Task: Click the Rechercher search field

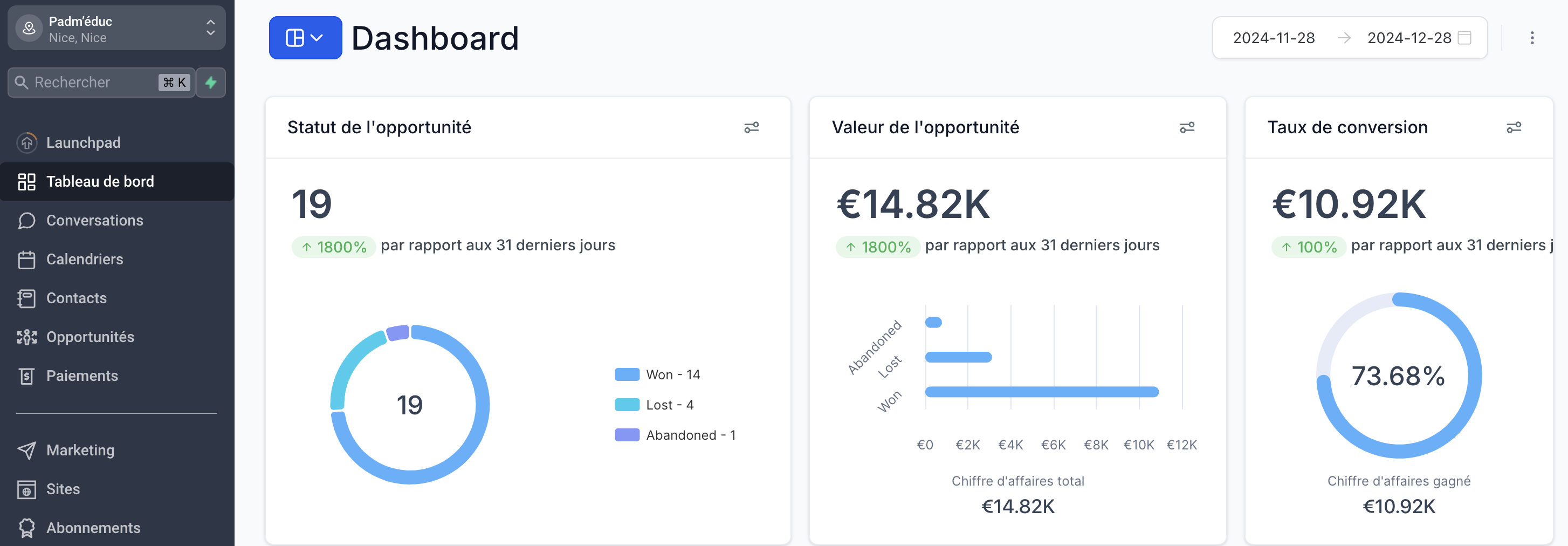Action: (102, 82)
